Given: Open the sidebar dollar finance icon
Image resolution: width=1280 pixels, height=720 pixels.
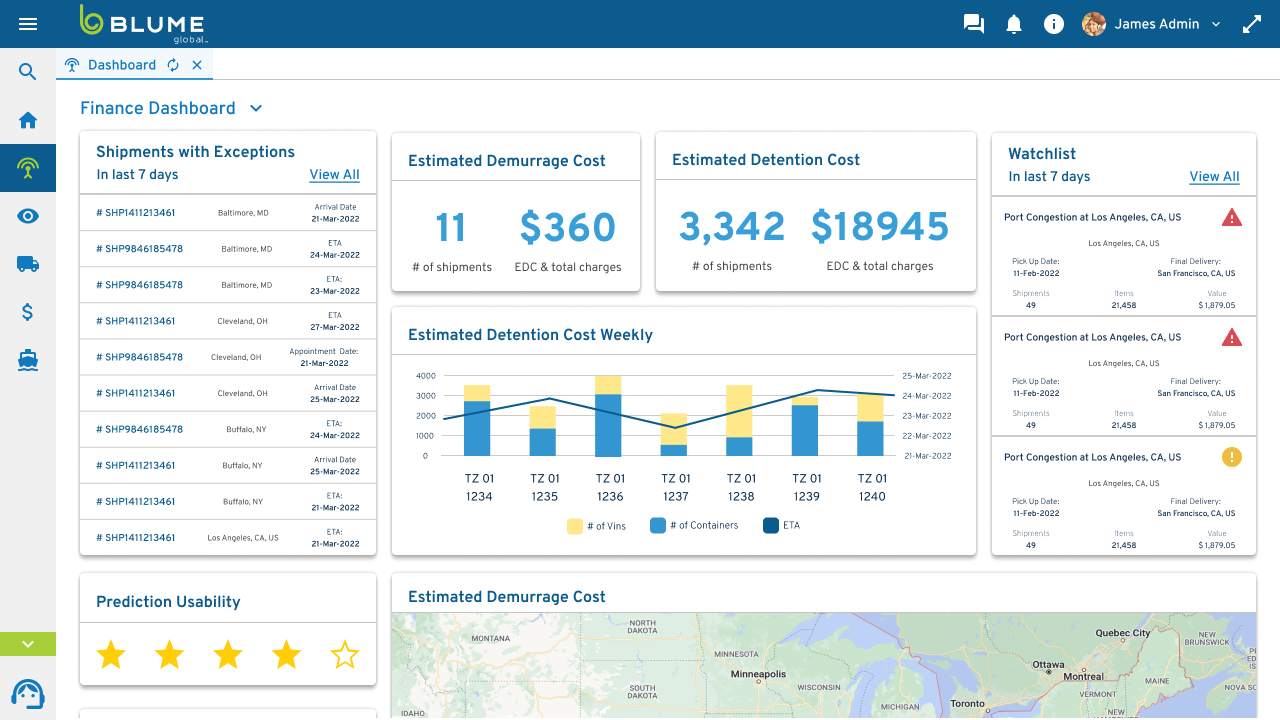Looking at the screenshot, I should pos(28,312).
